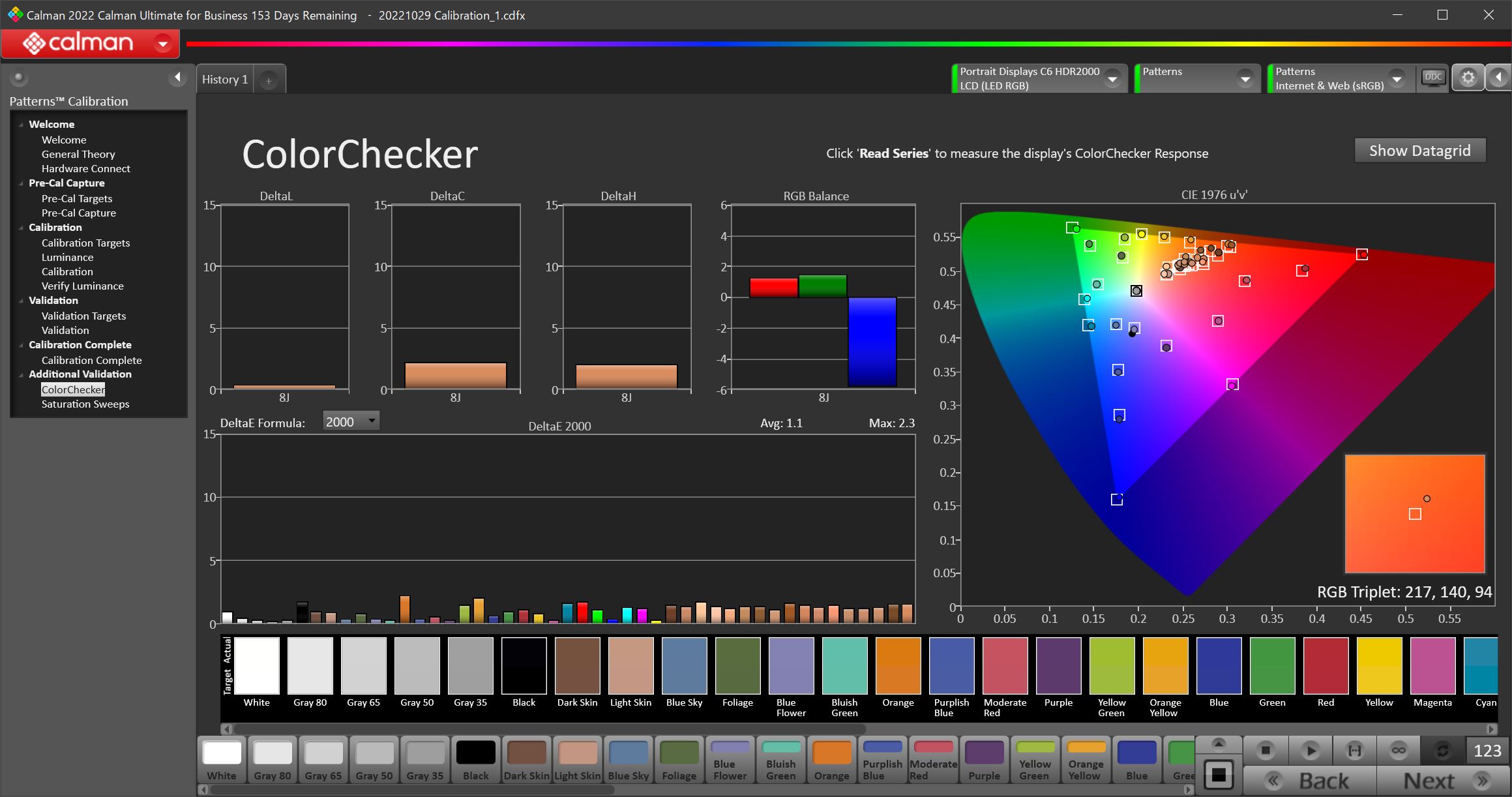Select the Black patch button in bottom strip
The width and height of the screenshot is (1512, 797).
[x=476, y=760]
